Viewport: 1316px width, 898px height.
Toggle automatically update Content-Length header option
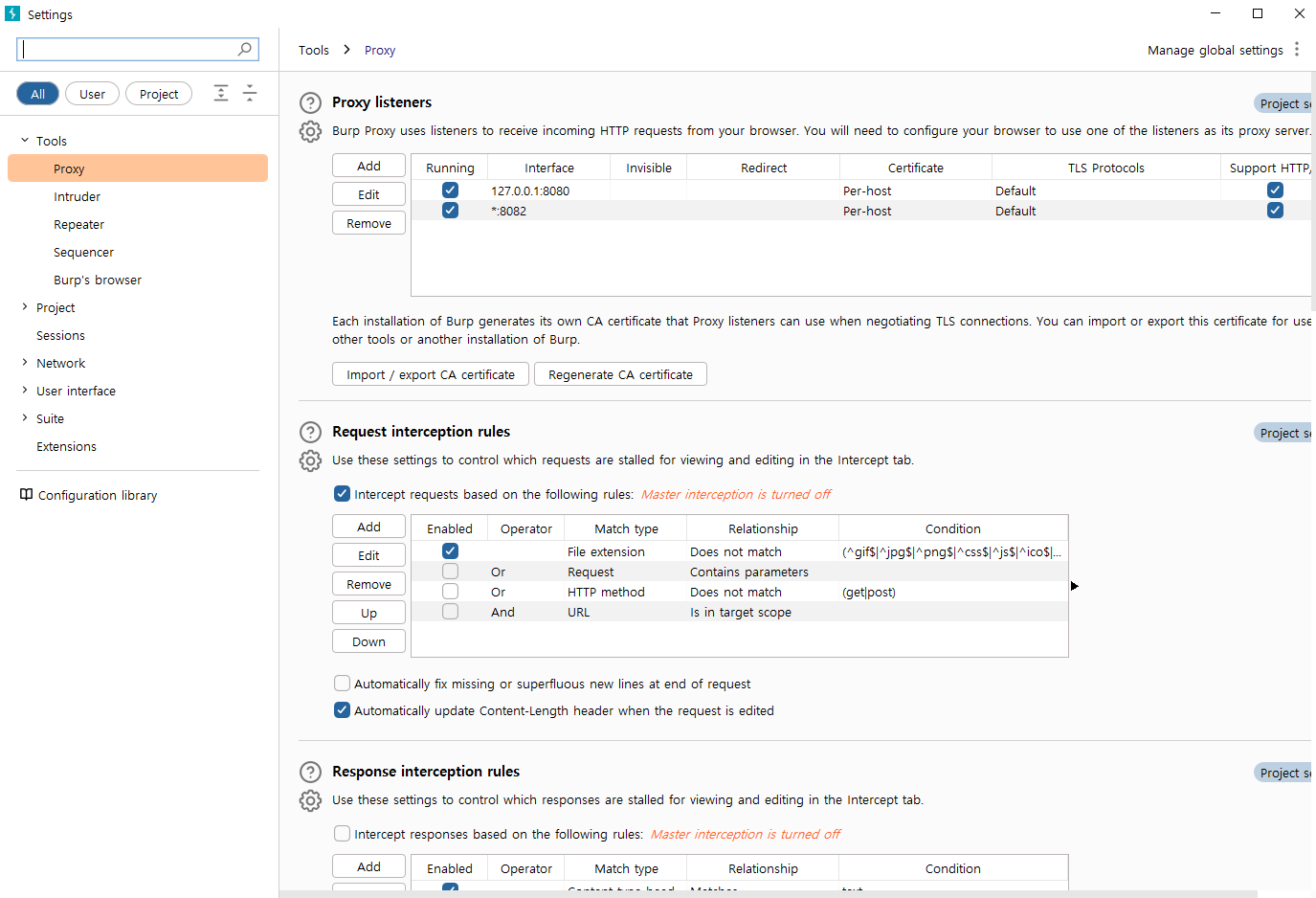coord(342,710)
